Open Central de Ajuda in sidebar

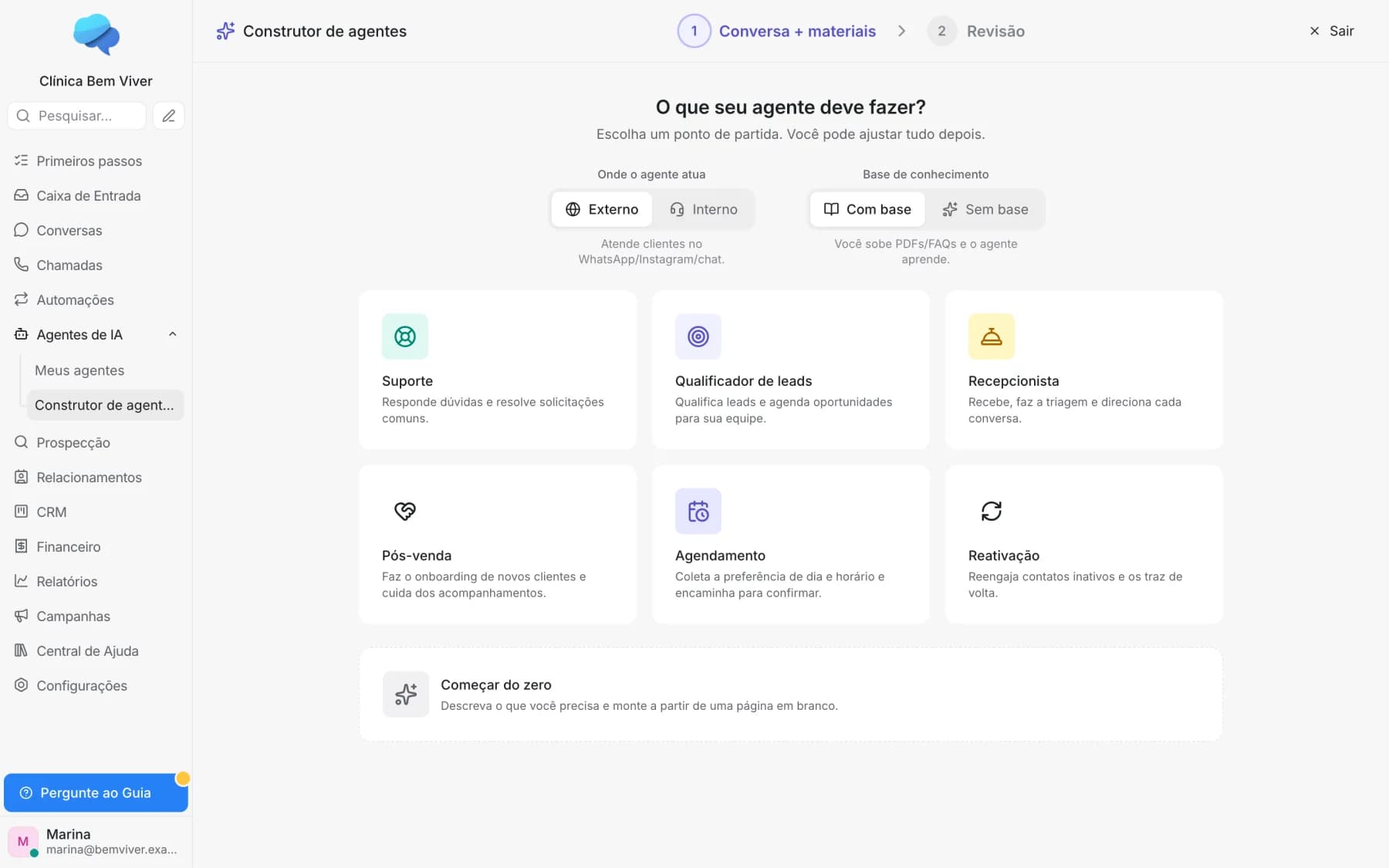coord(96,650)
